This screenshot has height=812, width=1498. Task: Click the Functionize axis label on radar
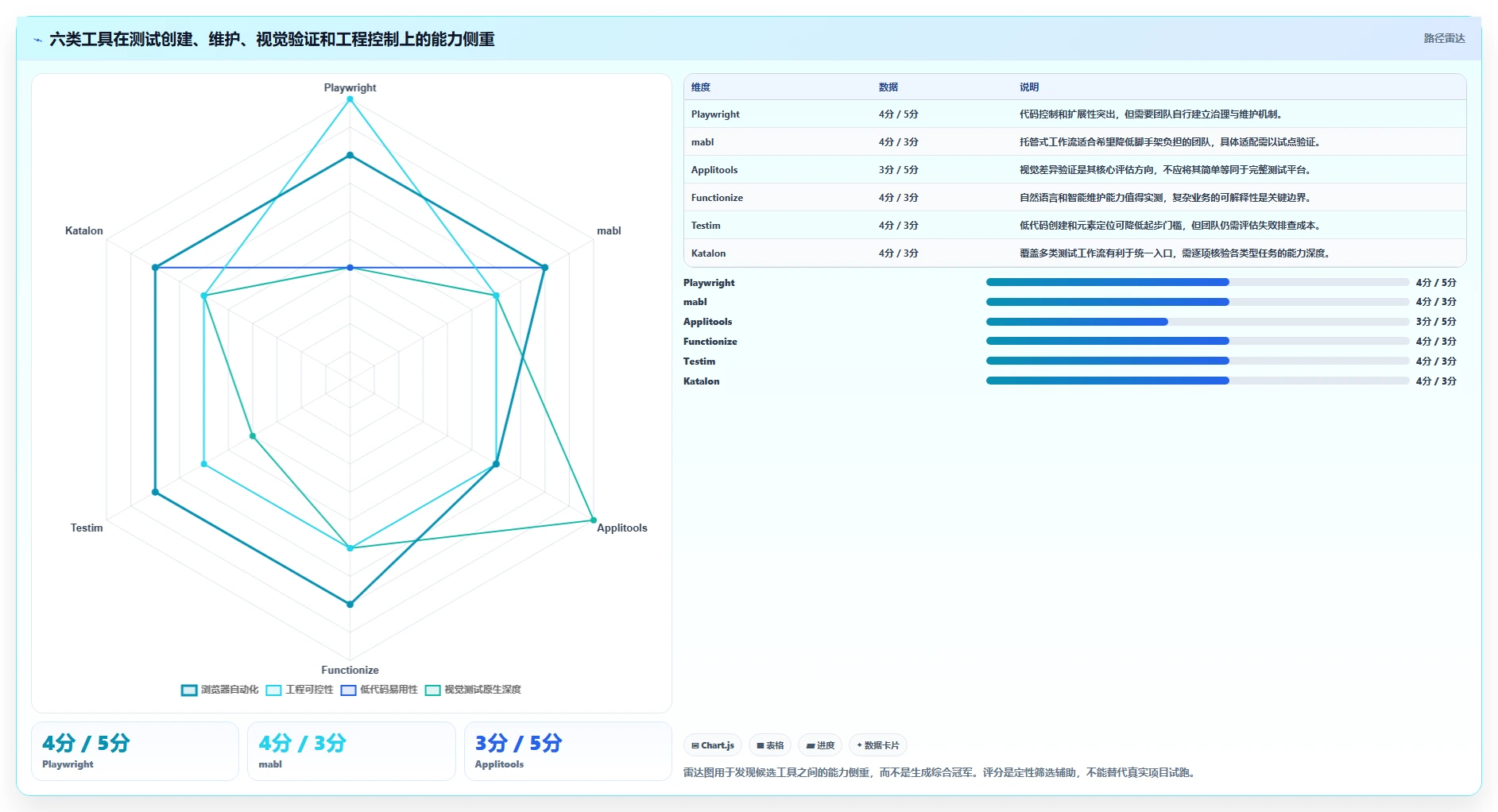coord(350,670)
